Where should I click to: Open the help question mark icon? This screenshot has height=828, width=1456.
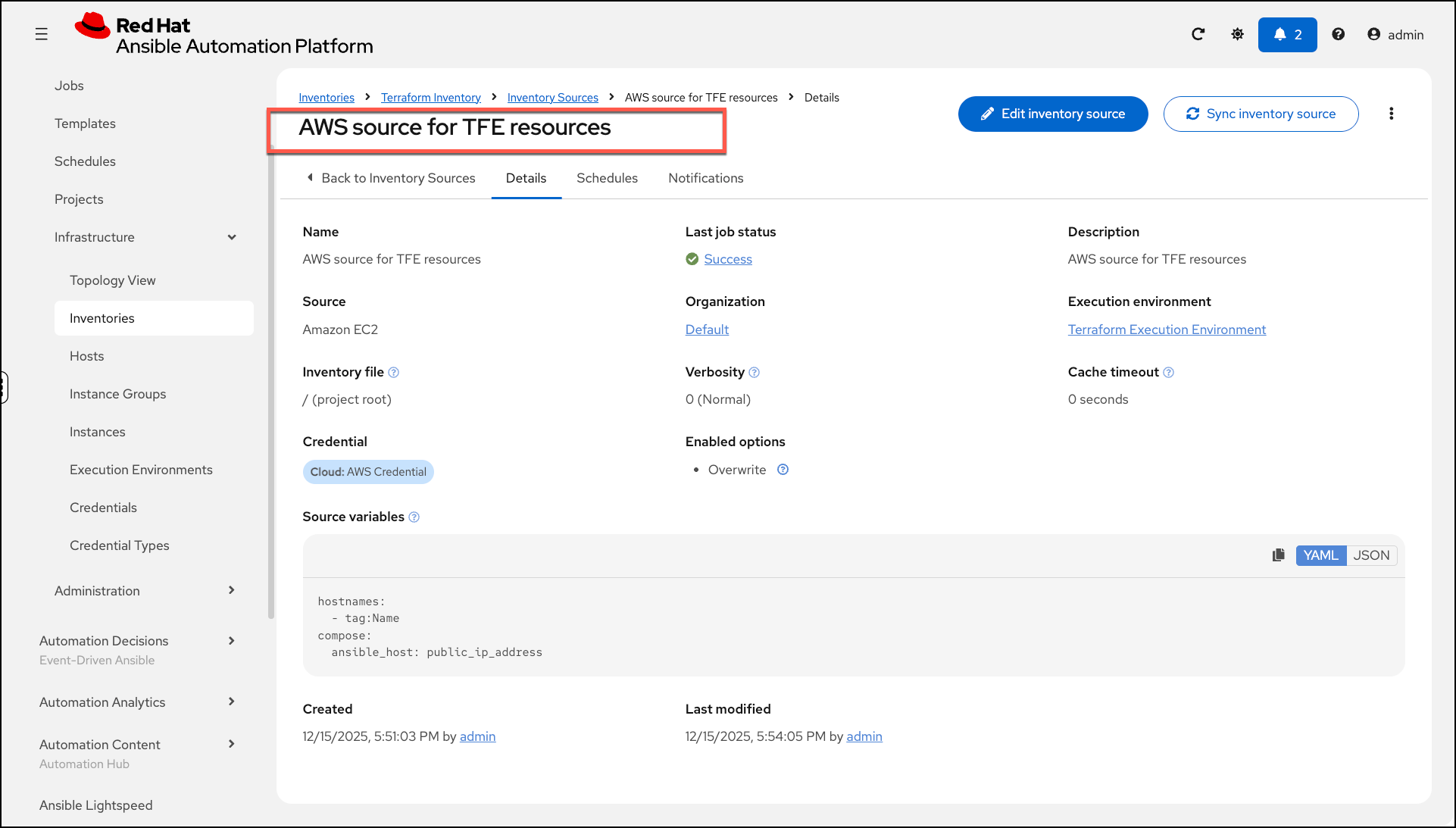click(1338, 34)
